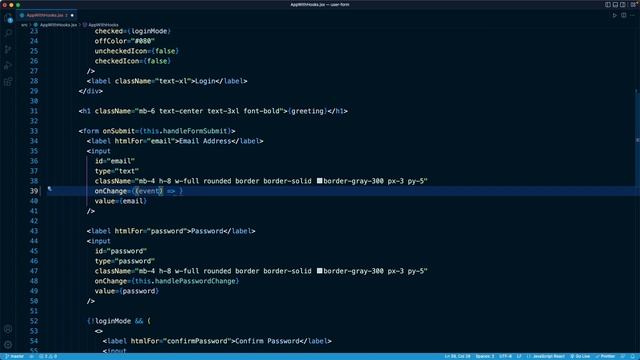The width and height of the screenshot is (640, 360).
Task: Open the Extensions view in the activity bar
Action: (x=8, y=82)
